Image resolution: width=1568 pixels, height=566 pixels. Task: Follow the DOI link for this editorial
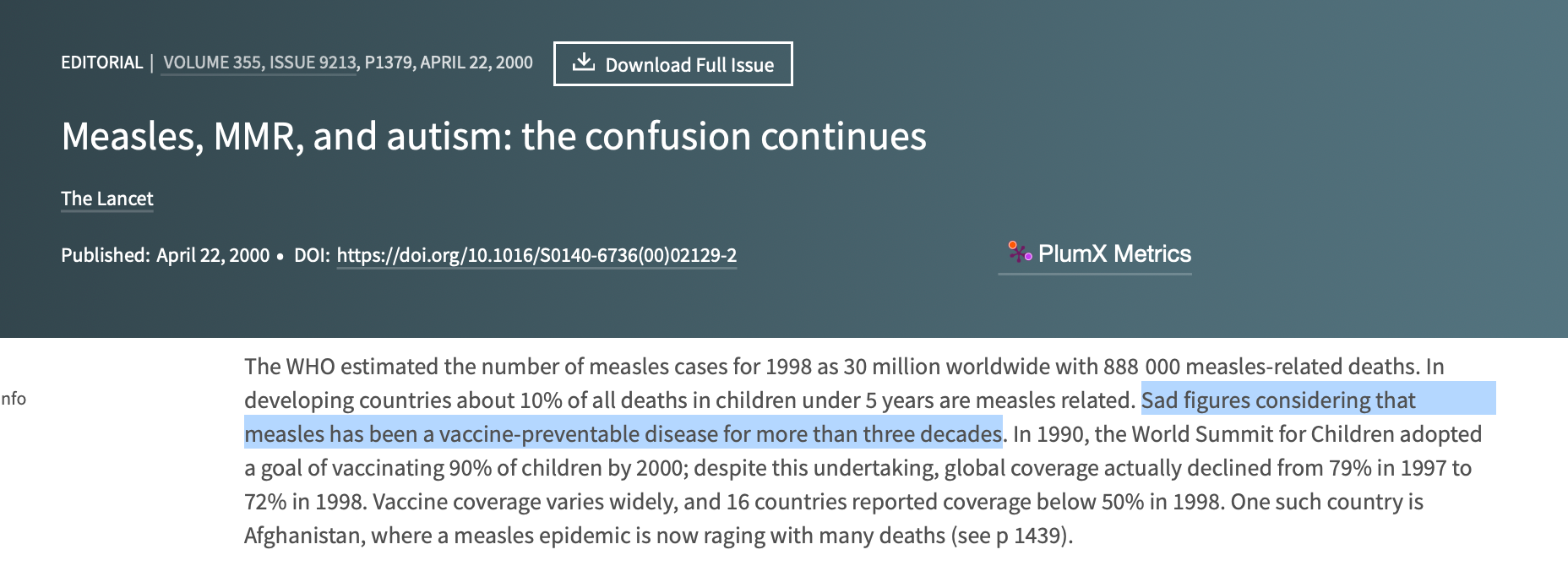(536, 255)
